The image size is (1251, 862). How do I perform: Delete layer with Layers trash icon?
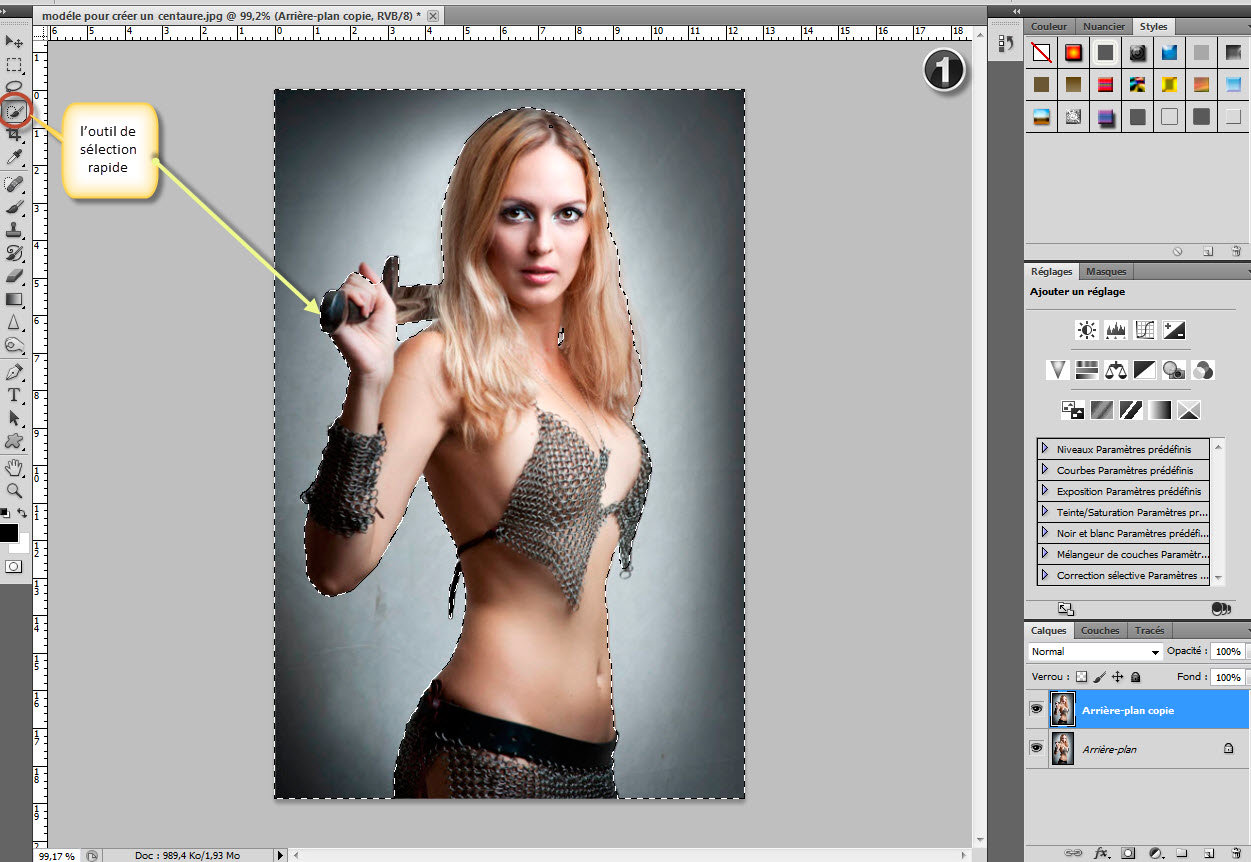pos(1236,854)
